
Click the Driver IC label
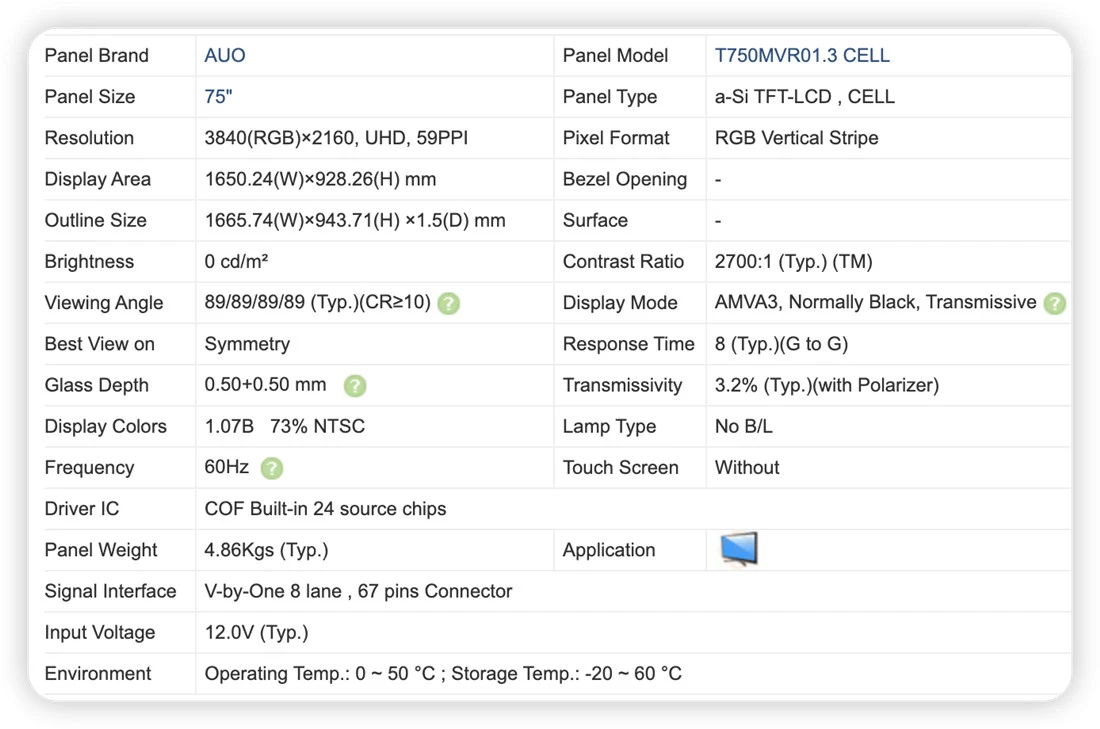81,509
